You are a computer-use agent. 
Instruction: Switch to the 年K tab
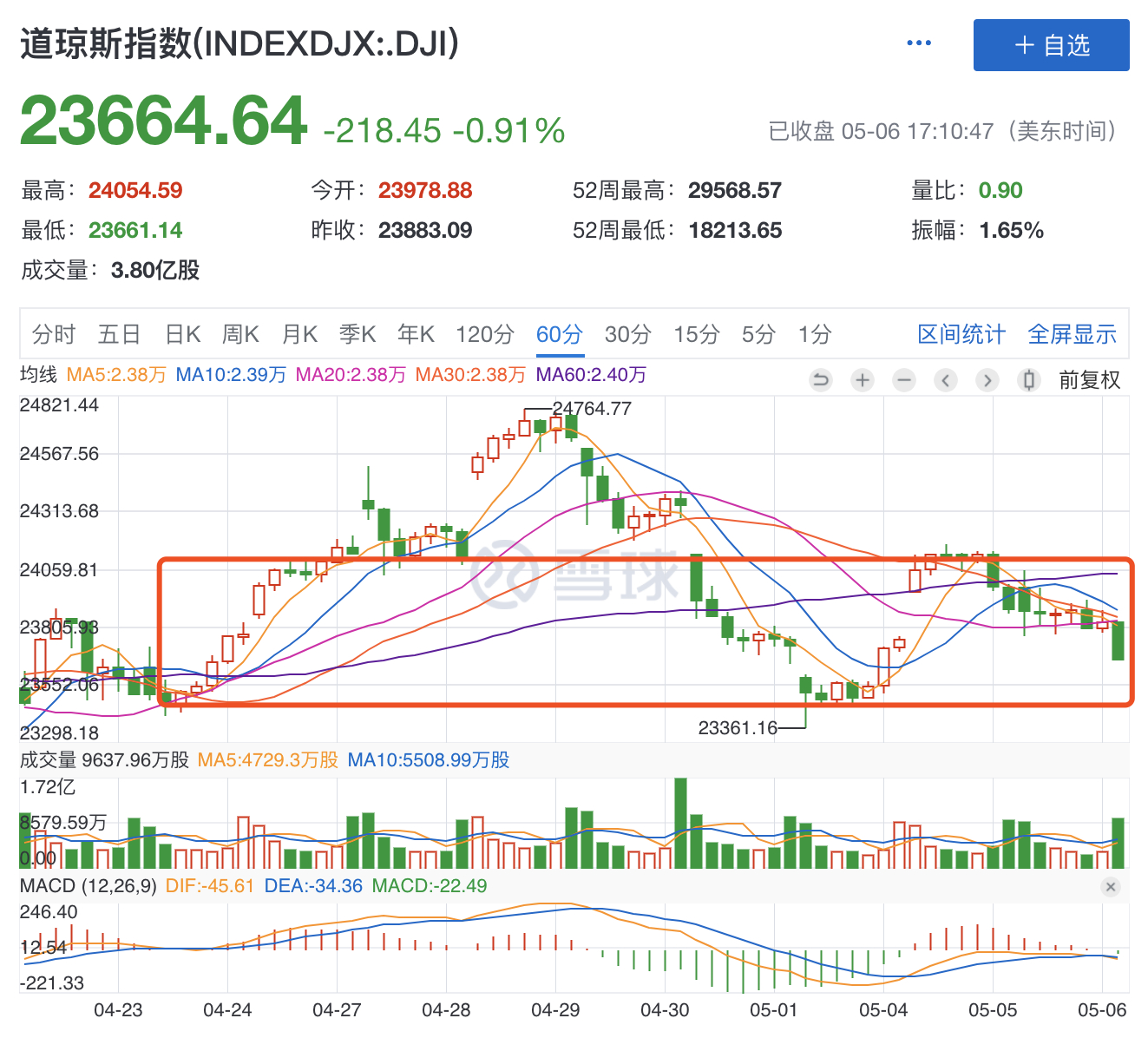coord(417,334)
